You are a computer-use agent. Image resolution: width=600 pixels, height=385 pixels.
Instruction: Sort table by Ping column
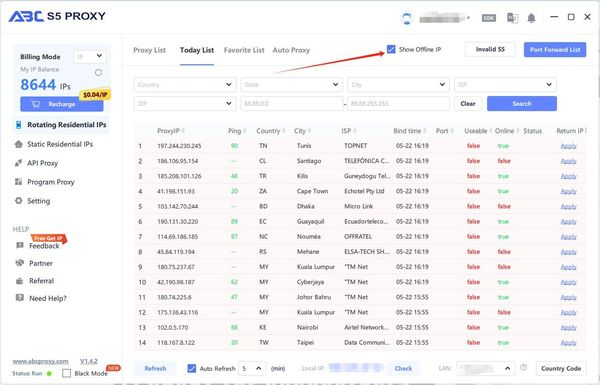(x=245, y=131)
